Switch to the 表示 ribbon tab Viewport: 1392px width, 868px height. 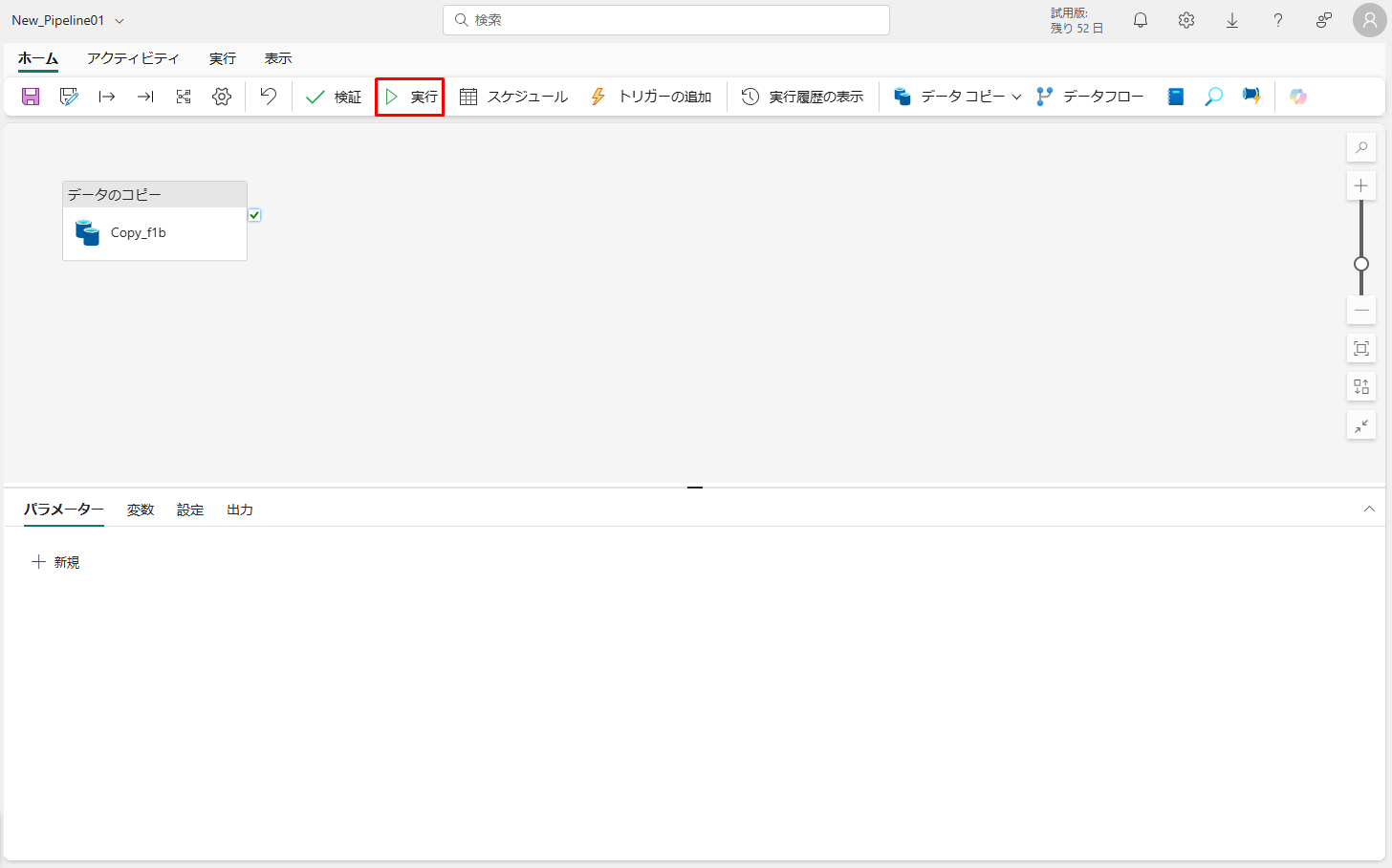pos(278,58)
